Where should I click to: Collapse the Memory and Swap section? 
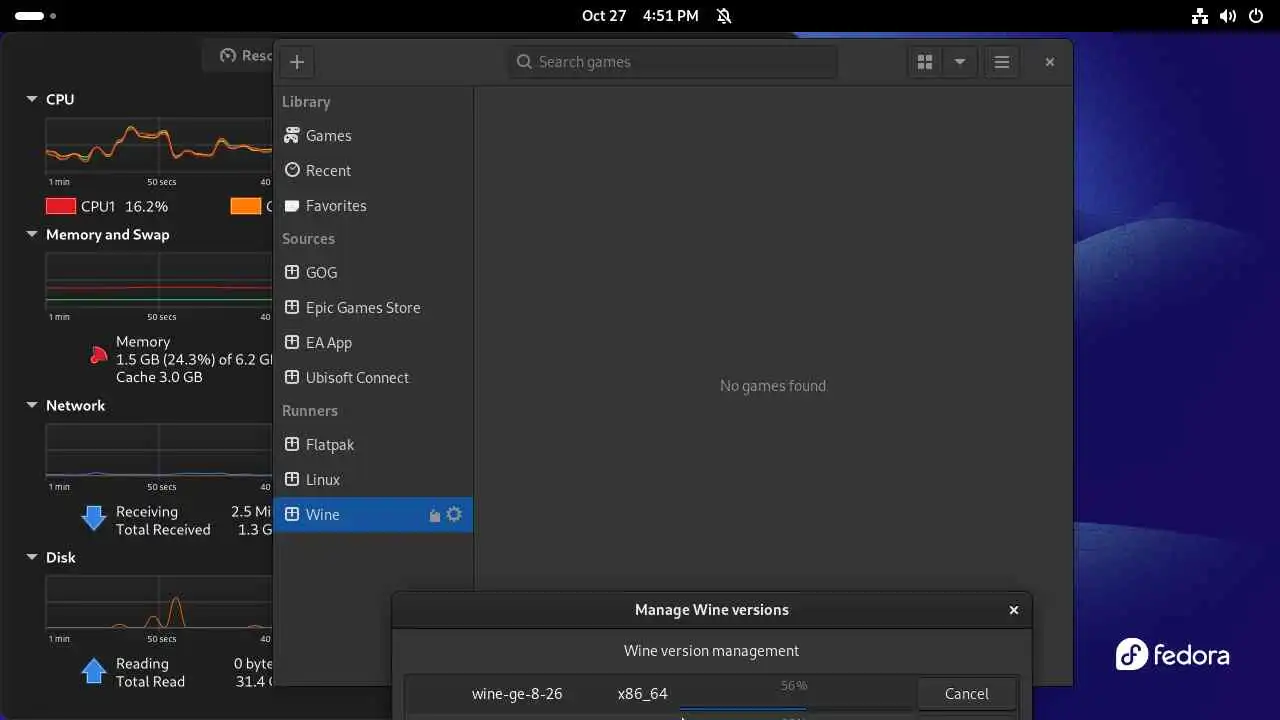coord(31,235)
